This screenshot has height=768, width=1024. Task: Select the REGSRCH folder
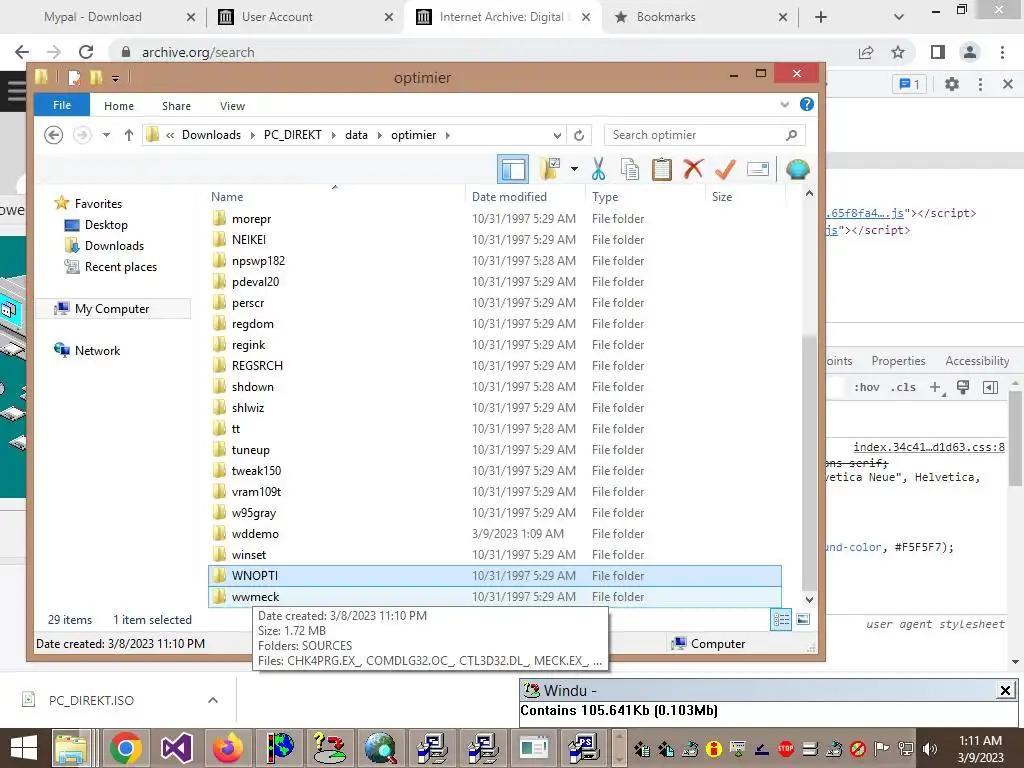(x=494, y=366)
